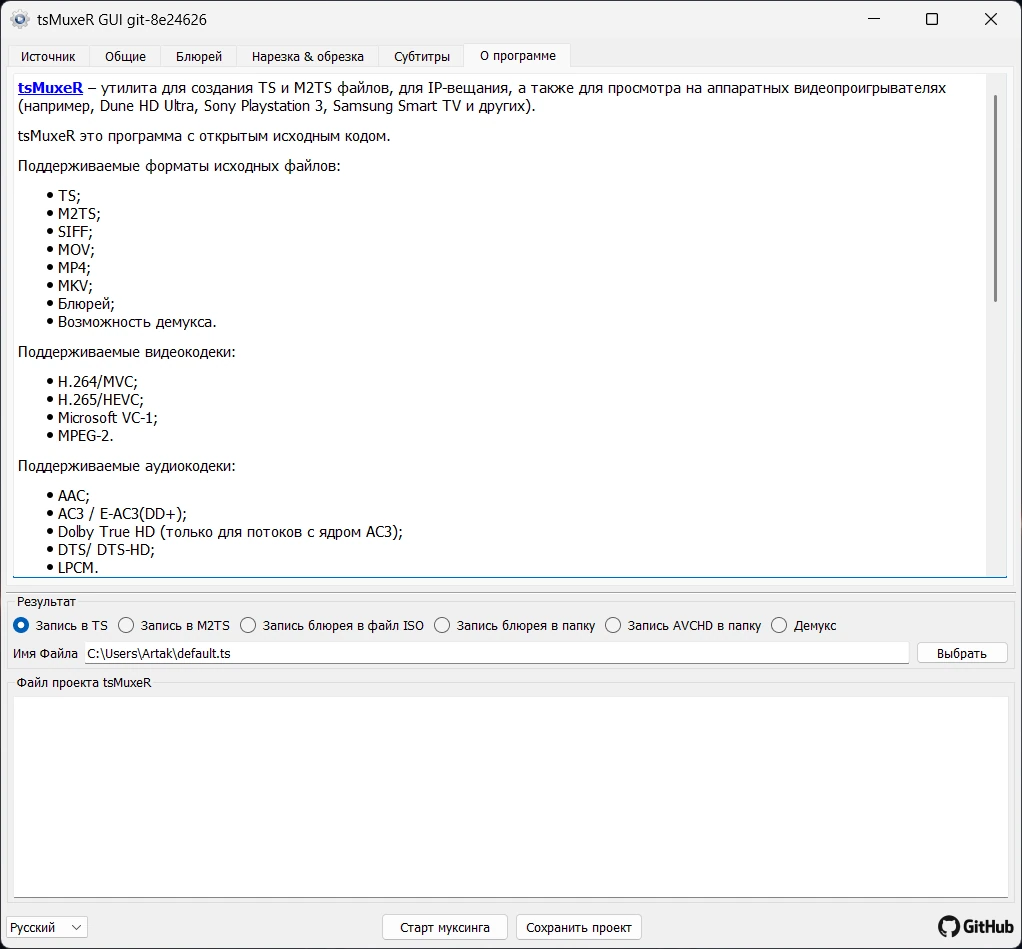Maximize the tsMuxeR GUI window

932,20
